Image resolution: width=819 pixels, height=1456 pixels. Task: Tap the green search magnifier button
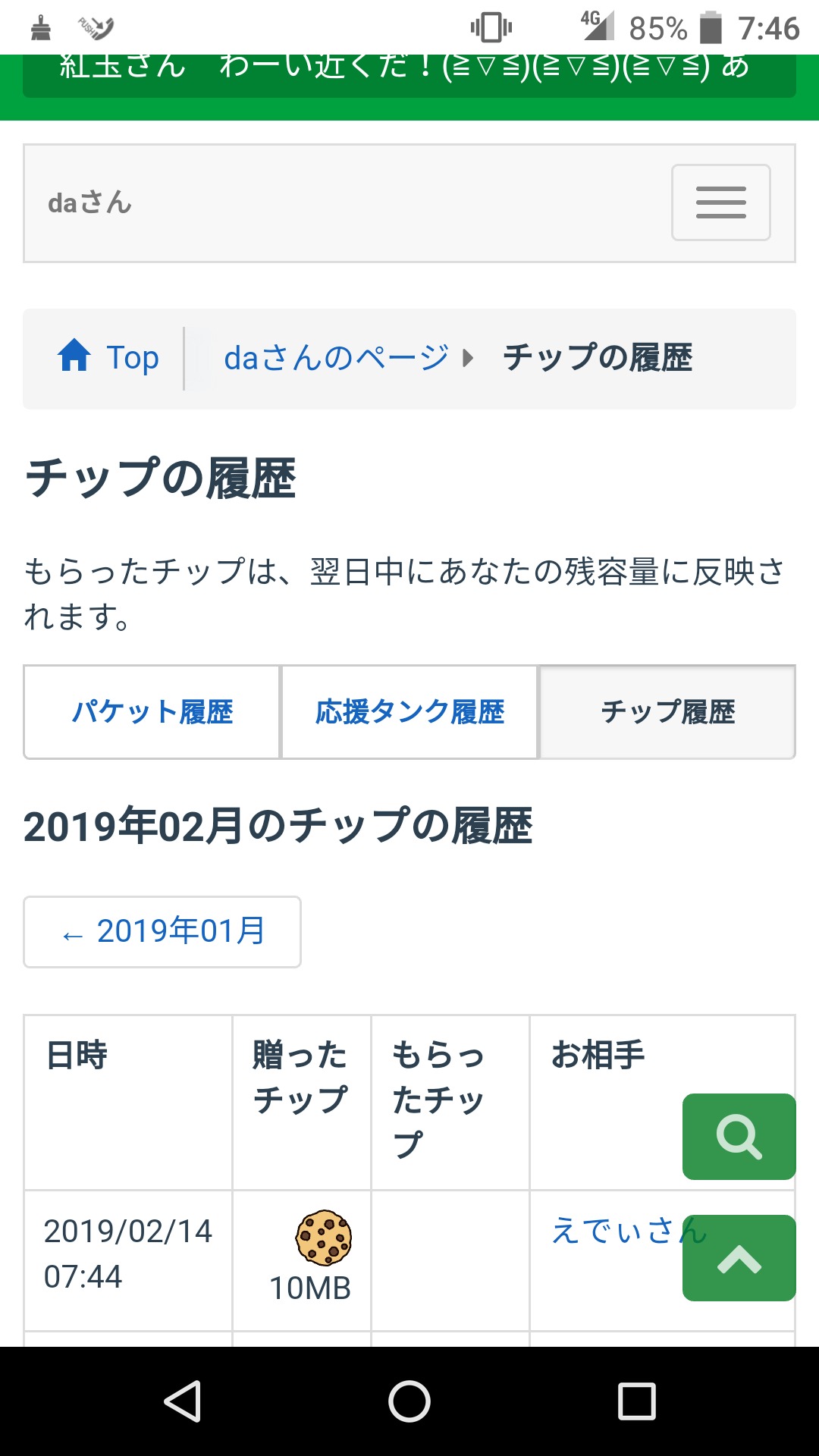[739, 1136]
